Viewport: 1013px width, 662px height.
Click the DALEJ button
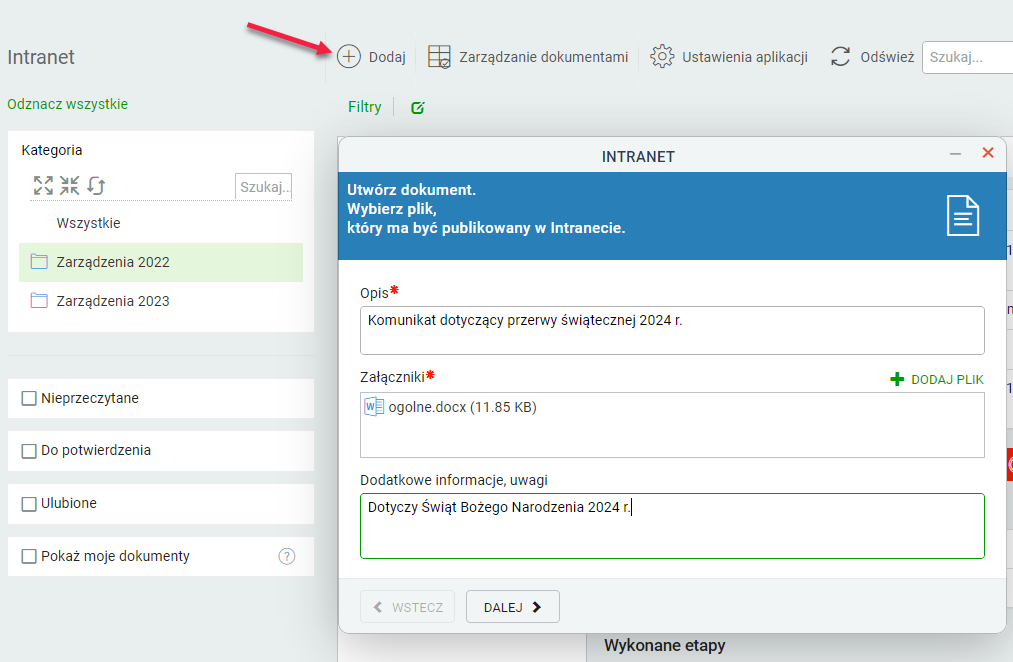coord(513,606)
